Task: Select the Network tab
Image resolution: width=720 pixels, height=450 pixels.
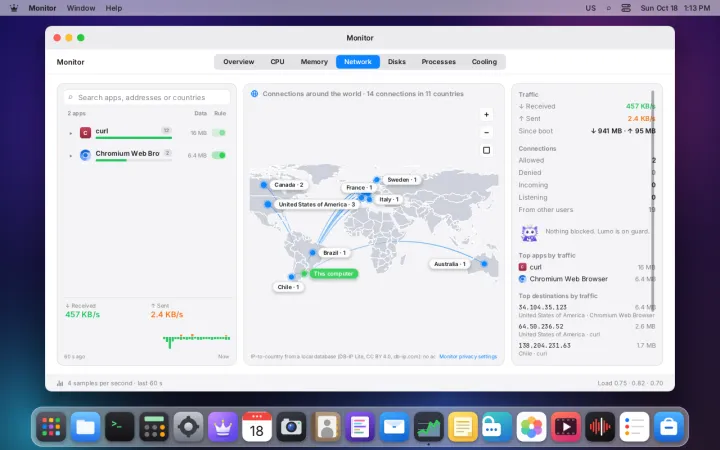Action: [x=358, y=62]
